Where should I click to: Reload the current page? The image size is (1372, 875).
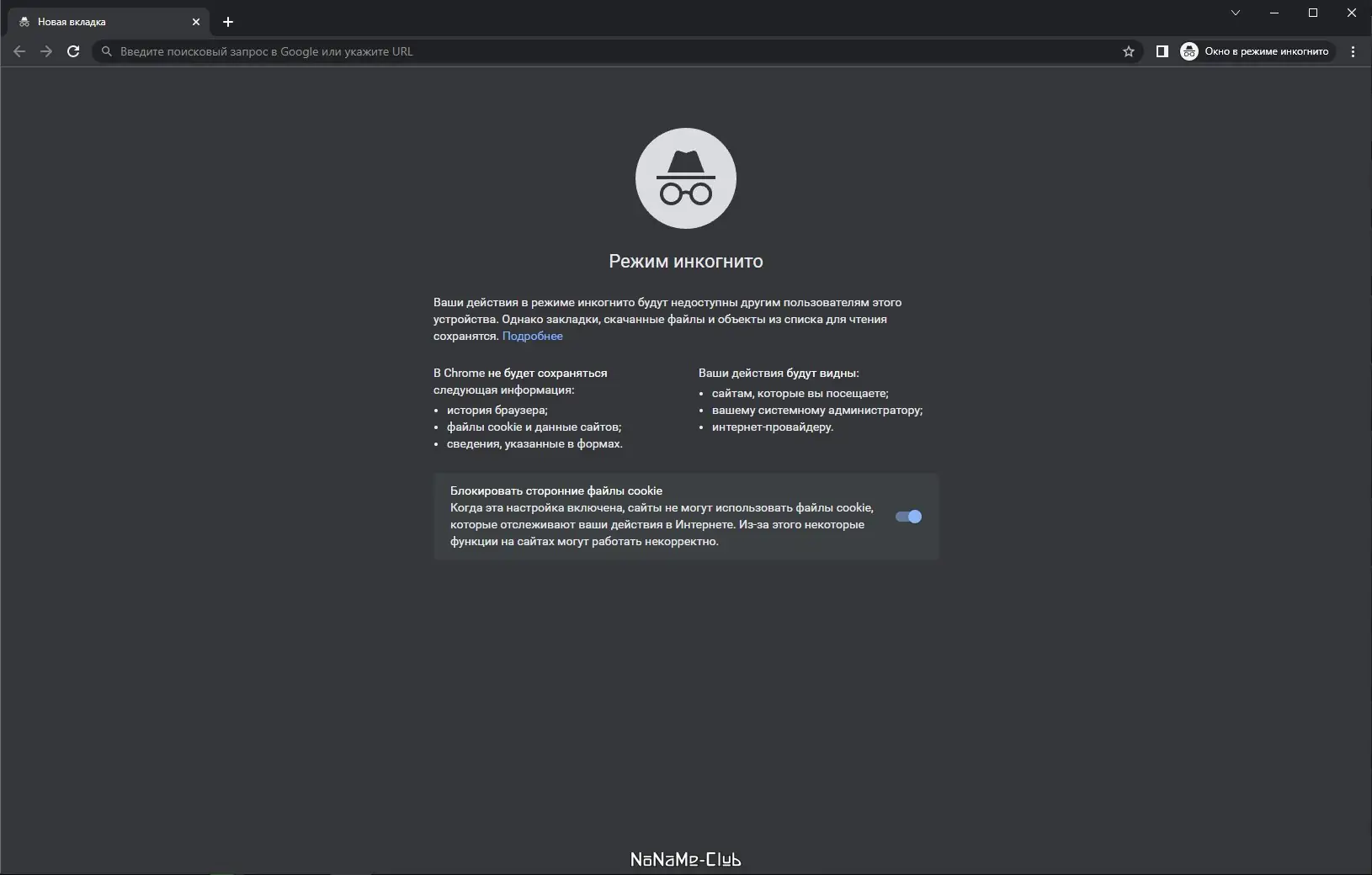point(73,51)
